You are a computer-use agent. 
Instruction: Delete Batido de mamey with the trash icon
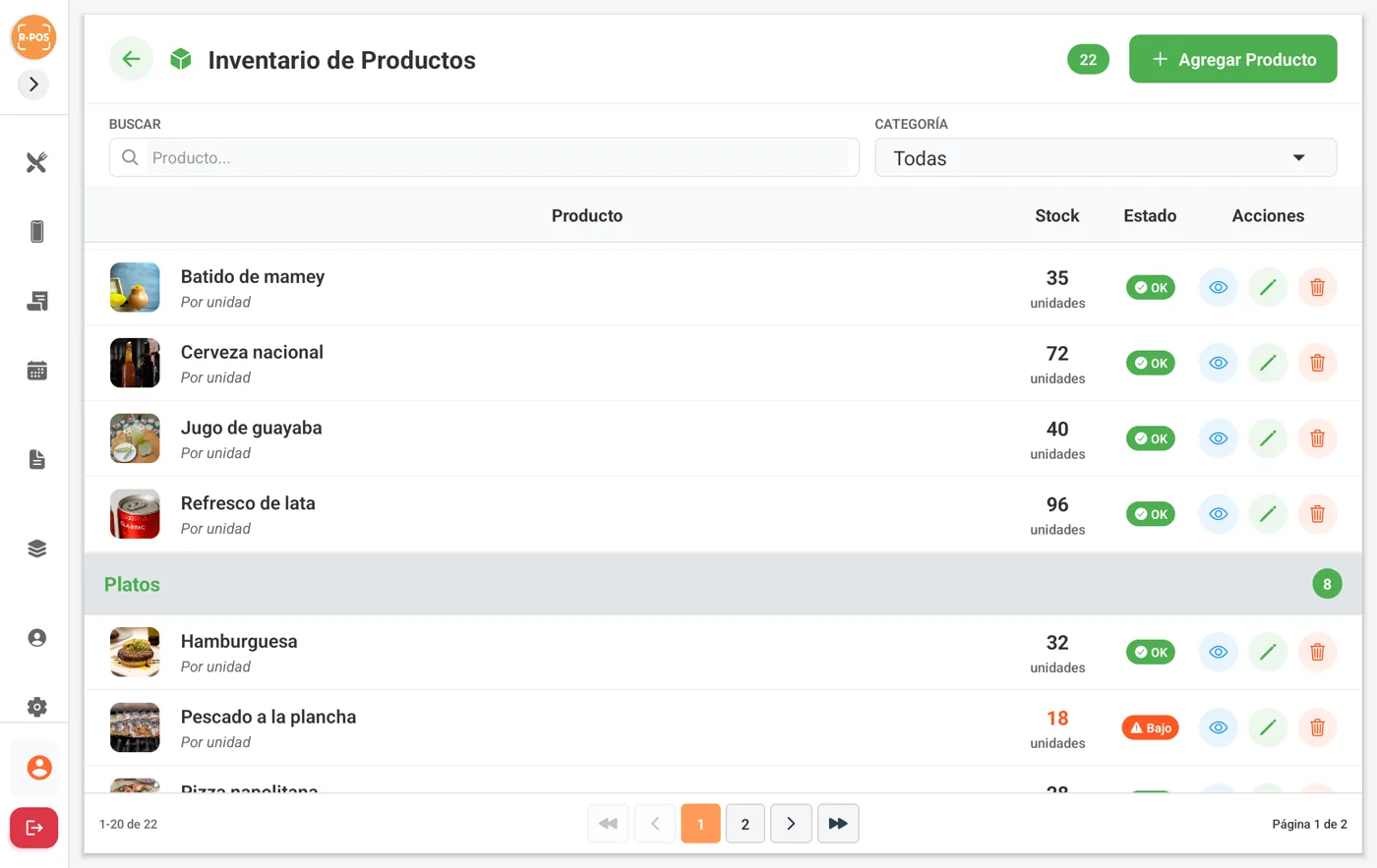pos(1317,287)
